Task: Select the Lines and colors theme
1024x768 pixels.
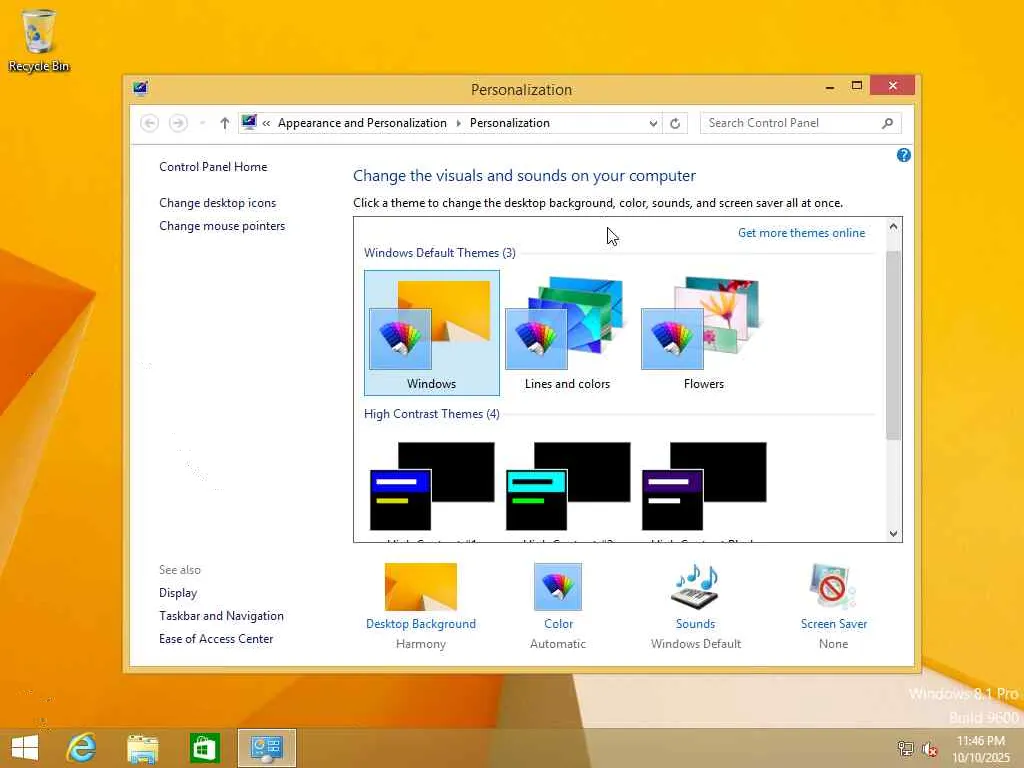Action: pos(567,332)
